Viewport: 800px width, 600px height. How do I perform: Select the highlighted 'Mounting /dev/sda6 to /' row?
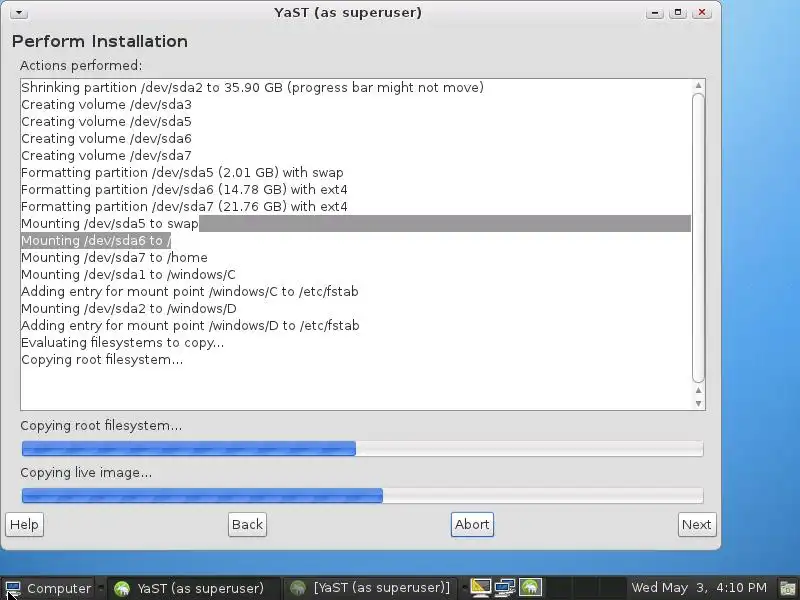[x=356, y=240]
